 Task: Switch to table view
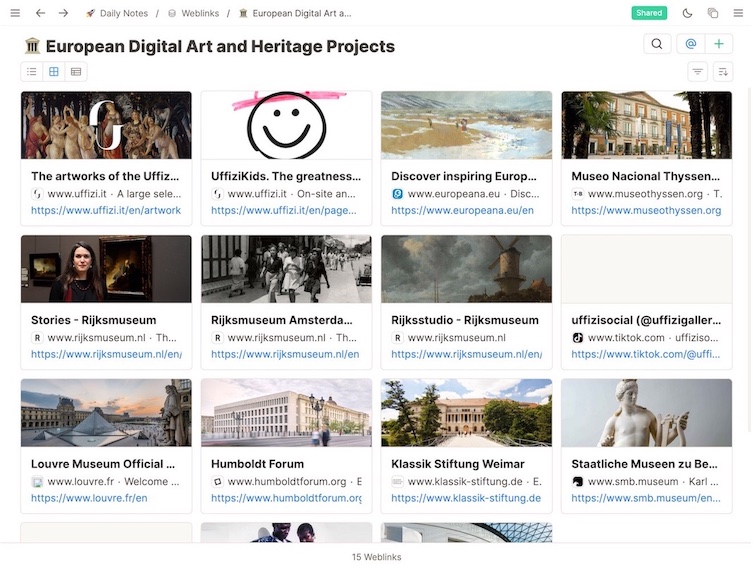tap(76, 72)
